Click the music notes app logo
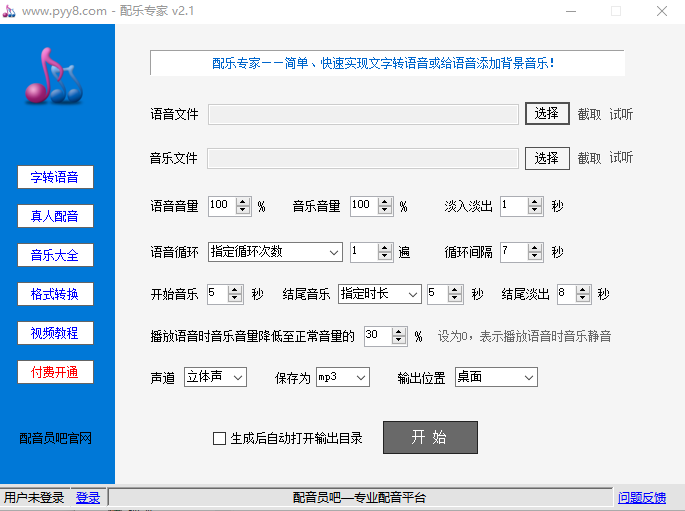 pyautogui.click(x=54, y=76)
